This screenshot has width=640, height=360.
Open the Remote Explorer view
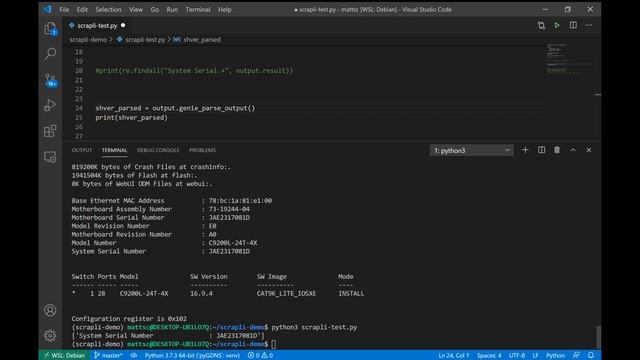[x=50, y=157]
